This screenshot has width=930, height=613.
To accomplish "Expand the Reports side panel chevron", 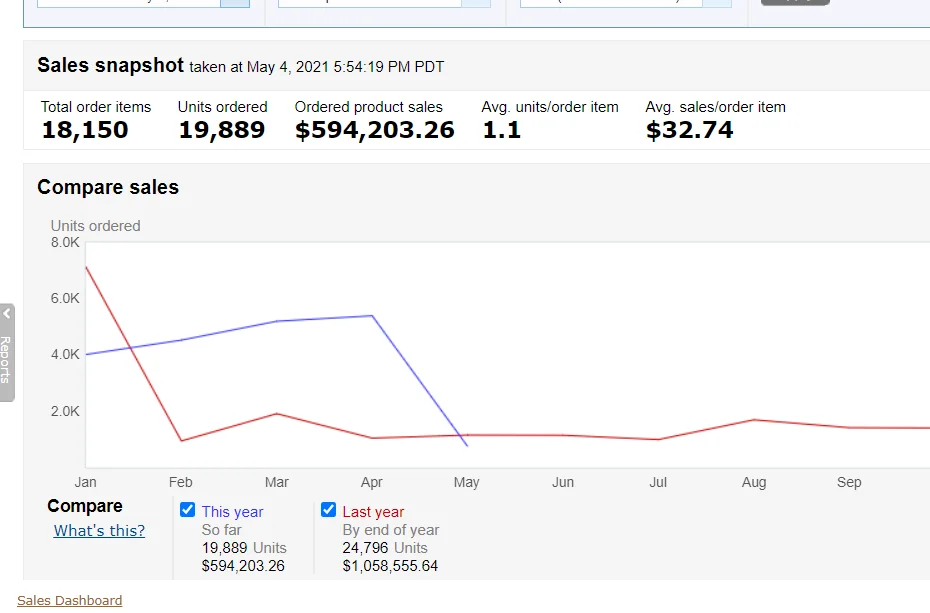I will pos(6,314).
